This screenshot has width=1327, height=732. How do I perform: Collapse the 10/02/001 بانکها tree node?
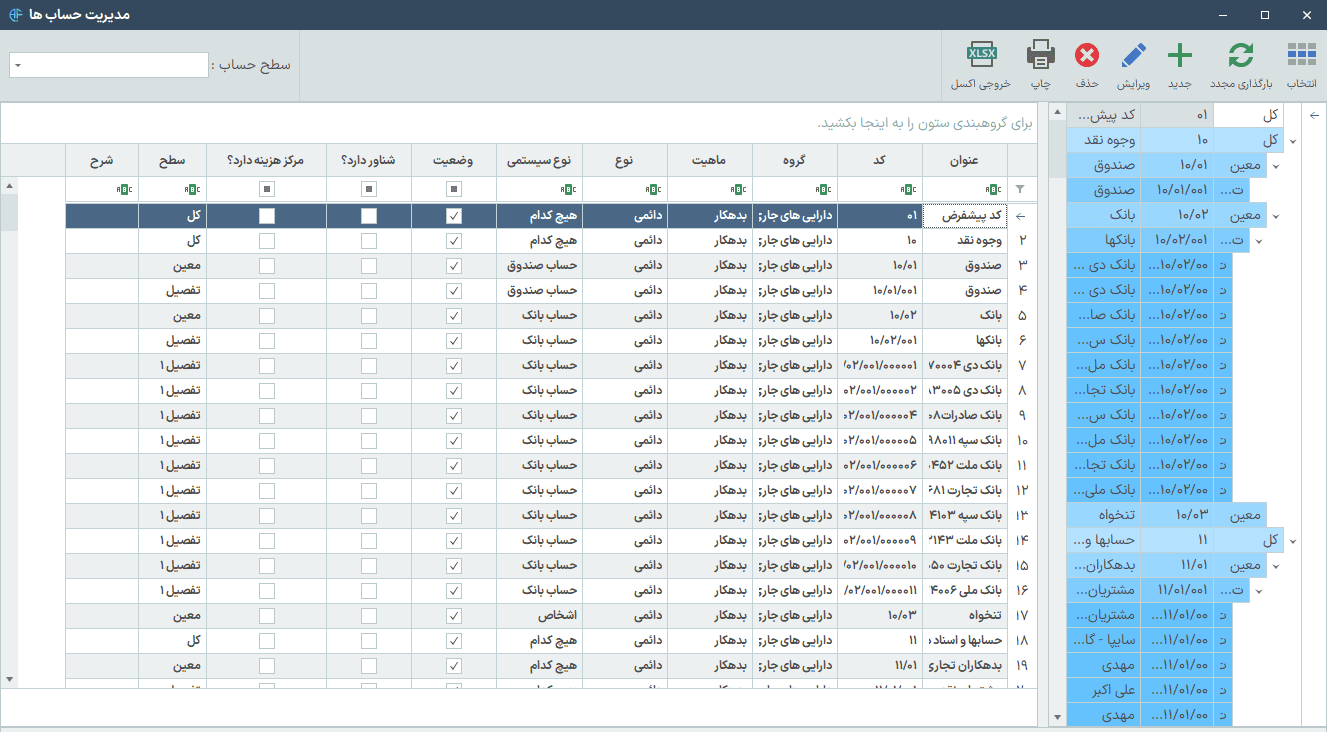point(1259,241)
